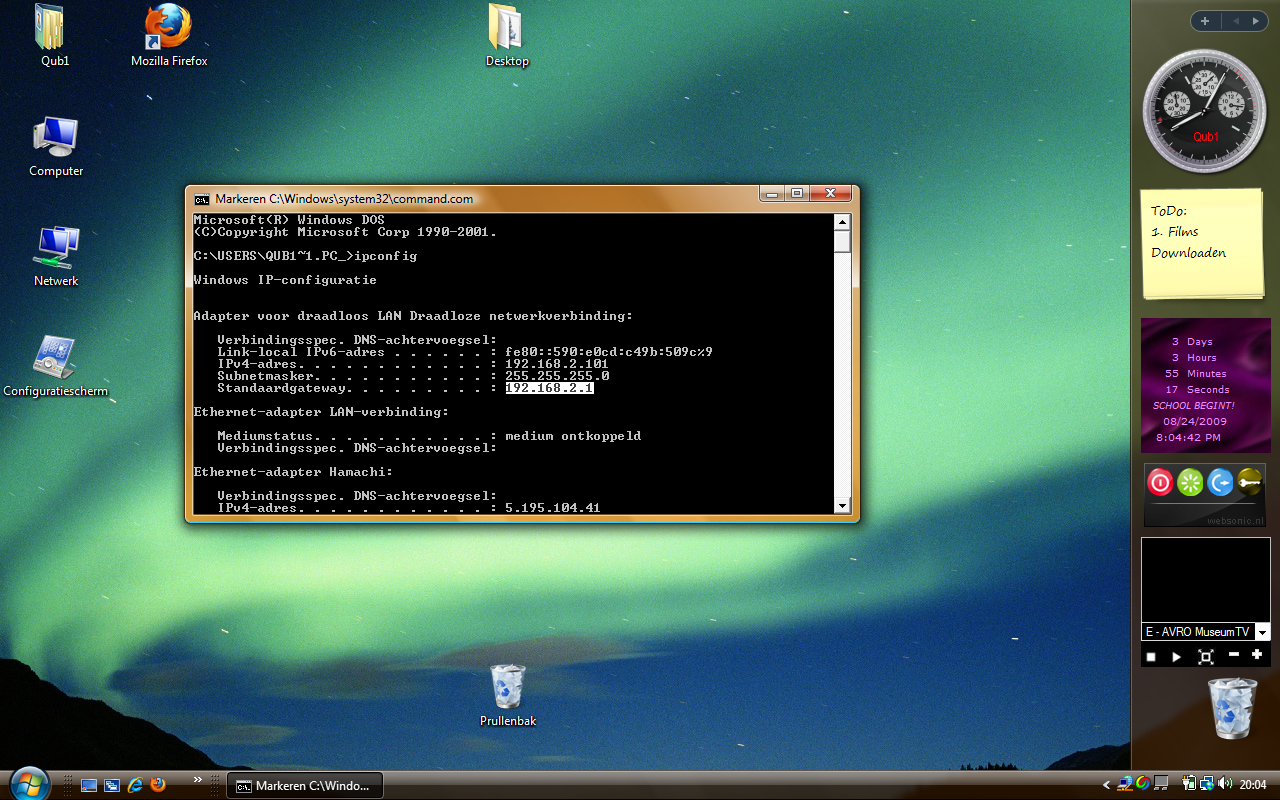Click the subnet mask 255.255.255.0
1280x800 pixels.
coord(557,376)
